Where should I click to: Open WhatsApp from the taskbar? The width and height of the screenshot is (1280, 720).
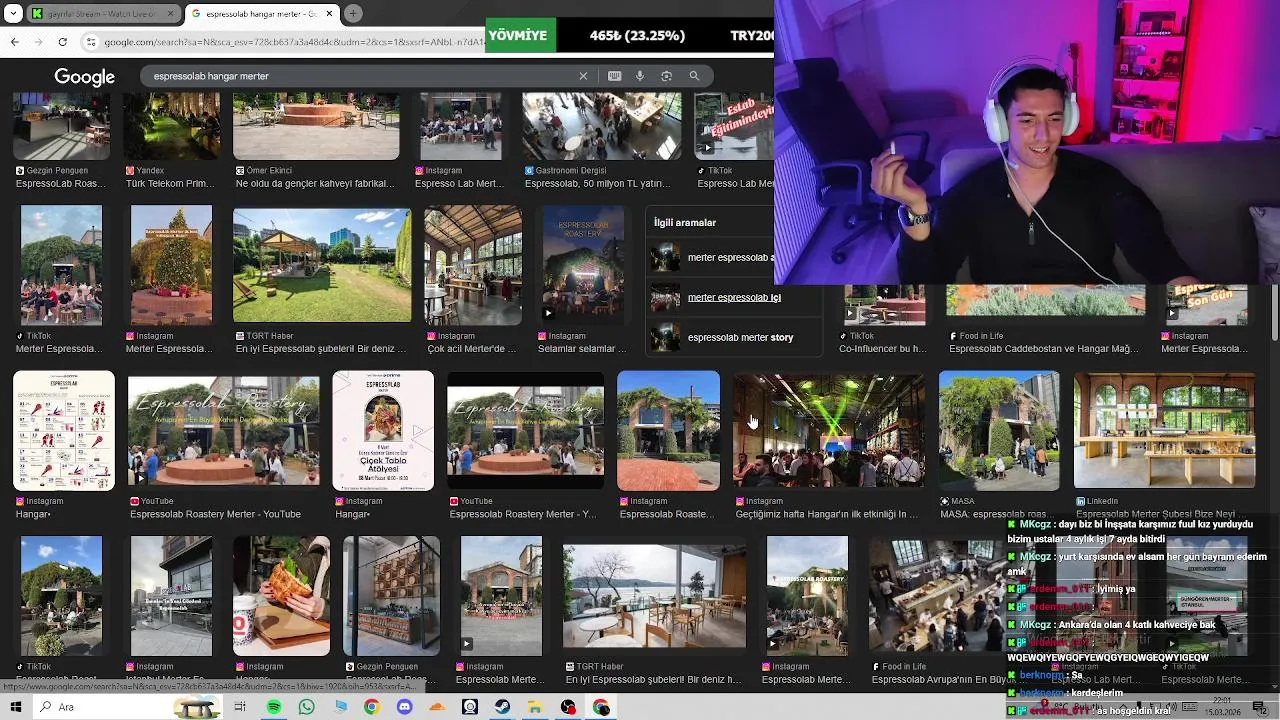[x=306, y=707]
